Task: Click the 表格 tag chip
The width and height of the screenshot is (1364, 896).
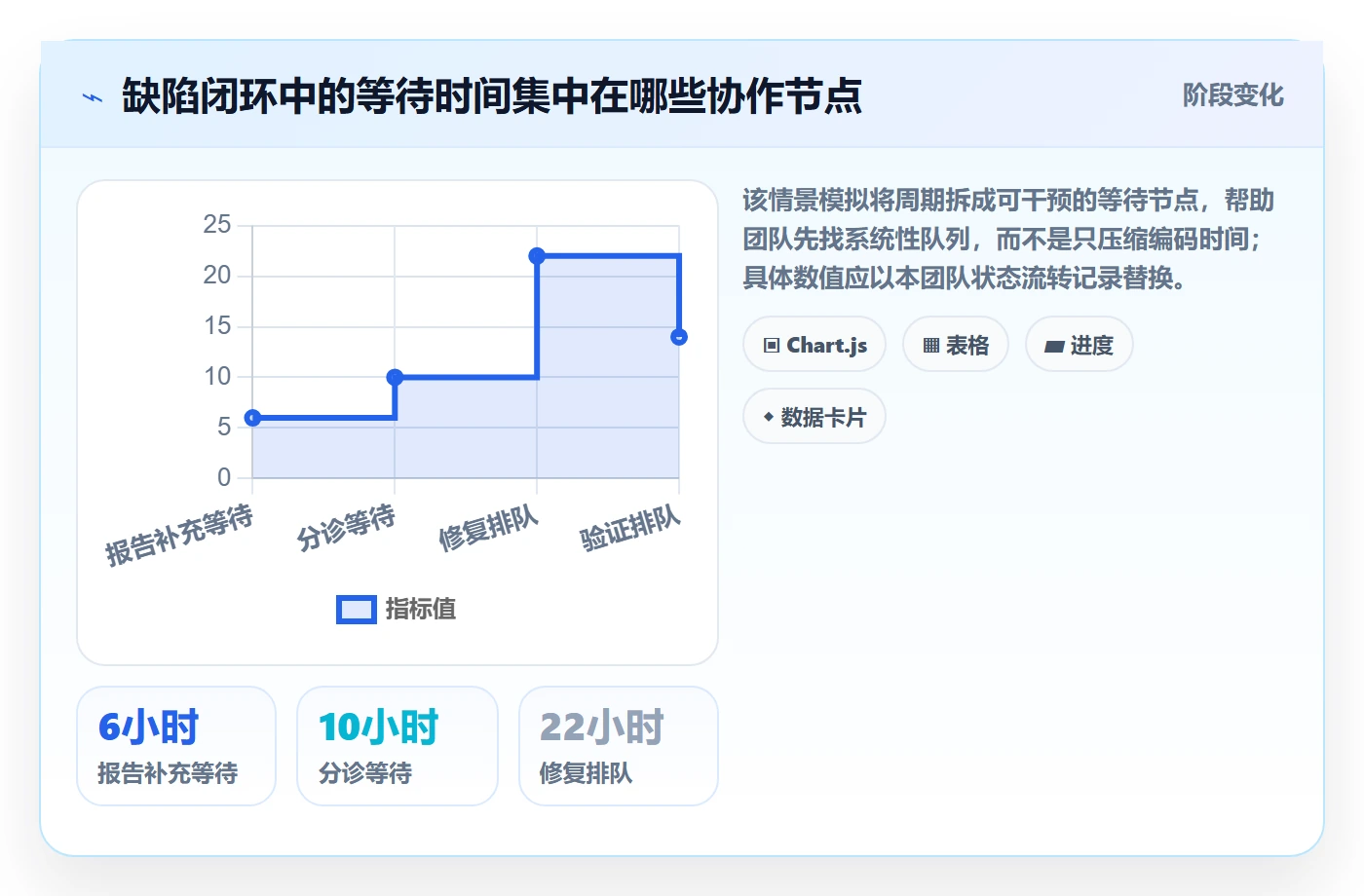Action: click(x=956, y=345)
